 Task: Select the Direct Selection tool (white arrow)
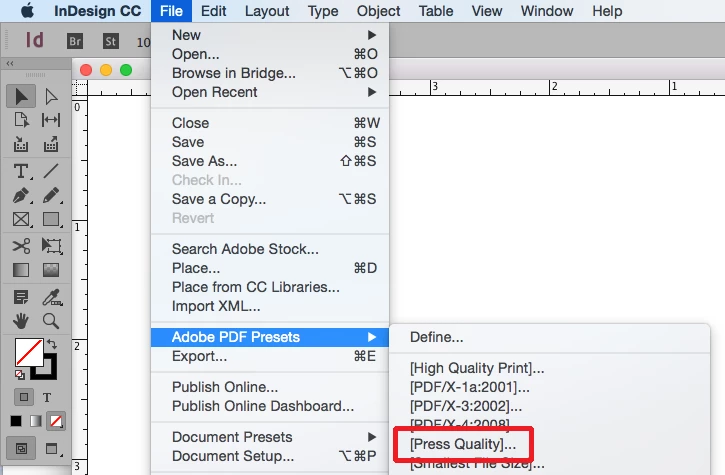51,96
